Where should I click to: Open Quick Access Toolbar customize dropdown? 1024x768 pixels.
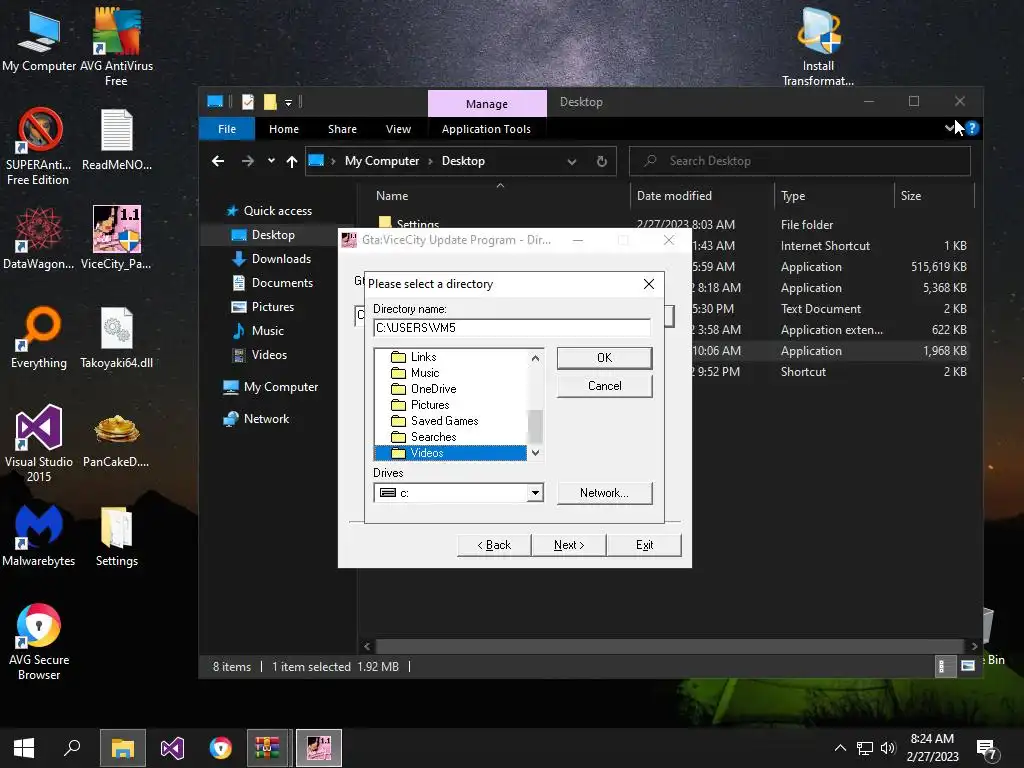288,103
